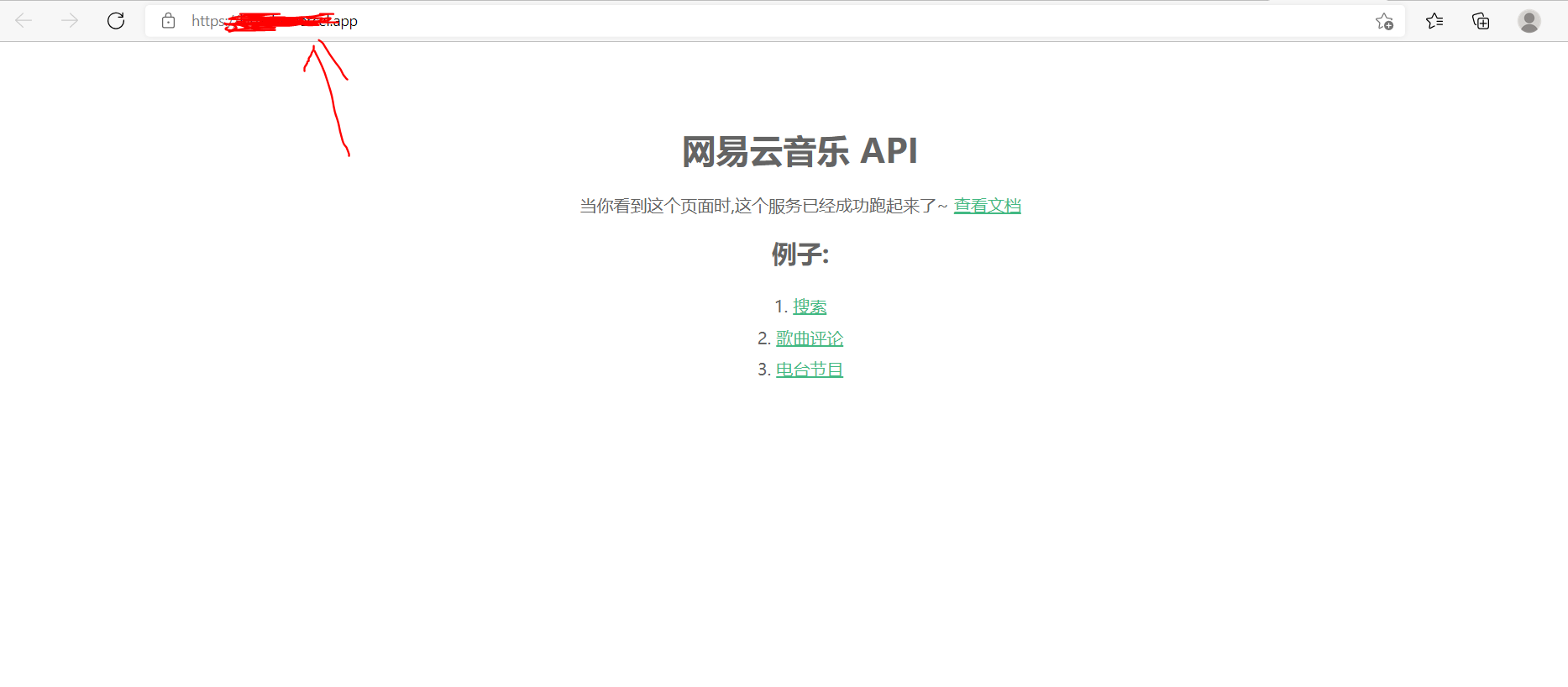Open the favorites list icon

(1434, 21)
